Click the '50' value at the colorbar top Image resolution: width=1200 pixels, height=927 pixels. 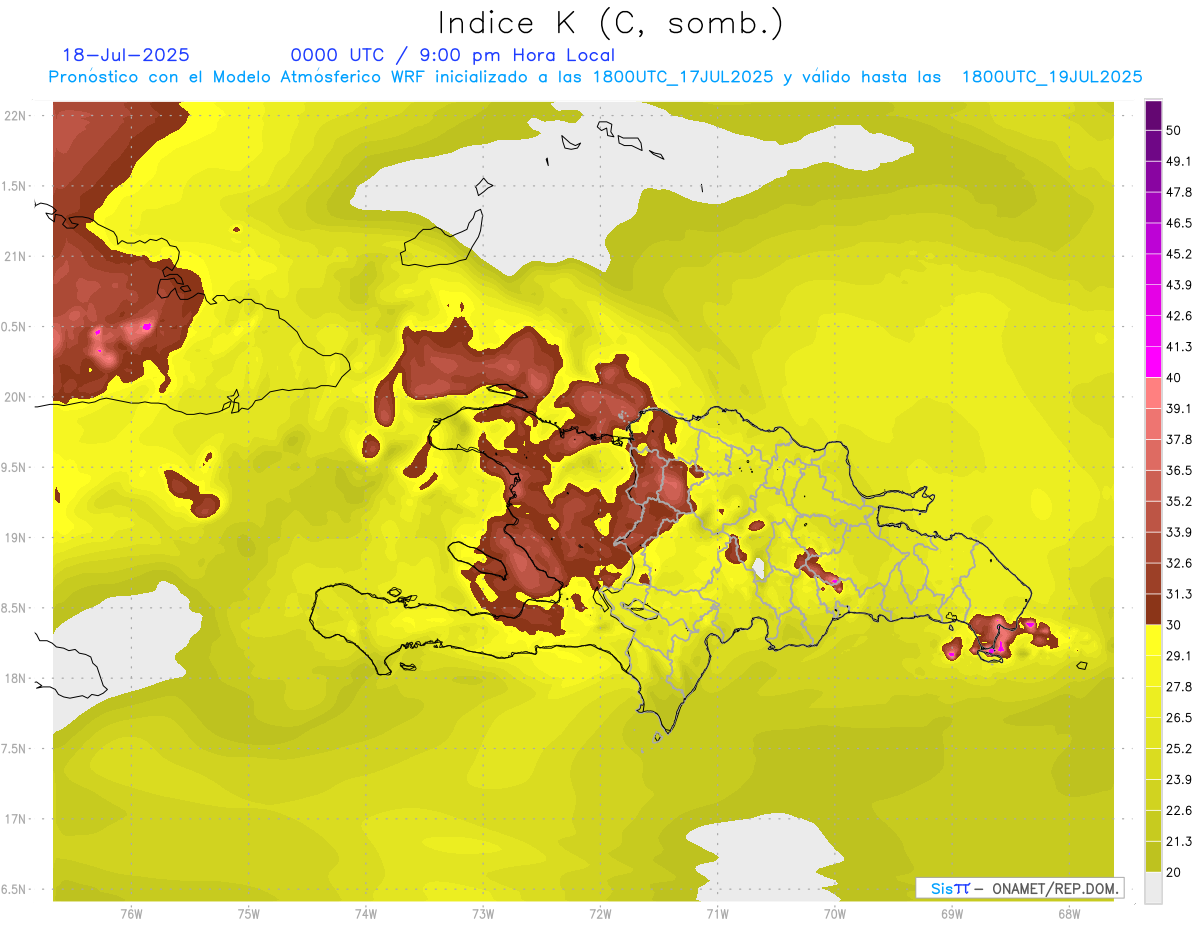pyautogui.click(x=1175, y=130)
